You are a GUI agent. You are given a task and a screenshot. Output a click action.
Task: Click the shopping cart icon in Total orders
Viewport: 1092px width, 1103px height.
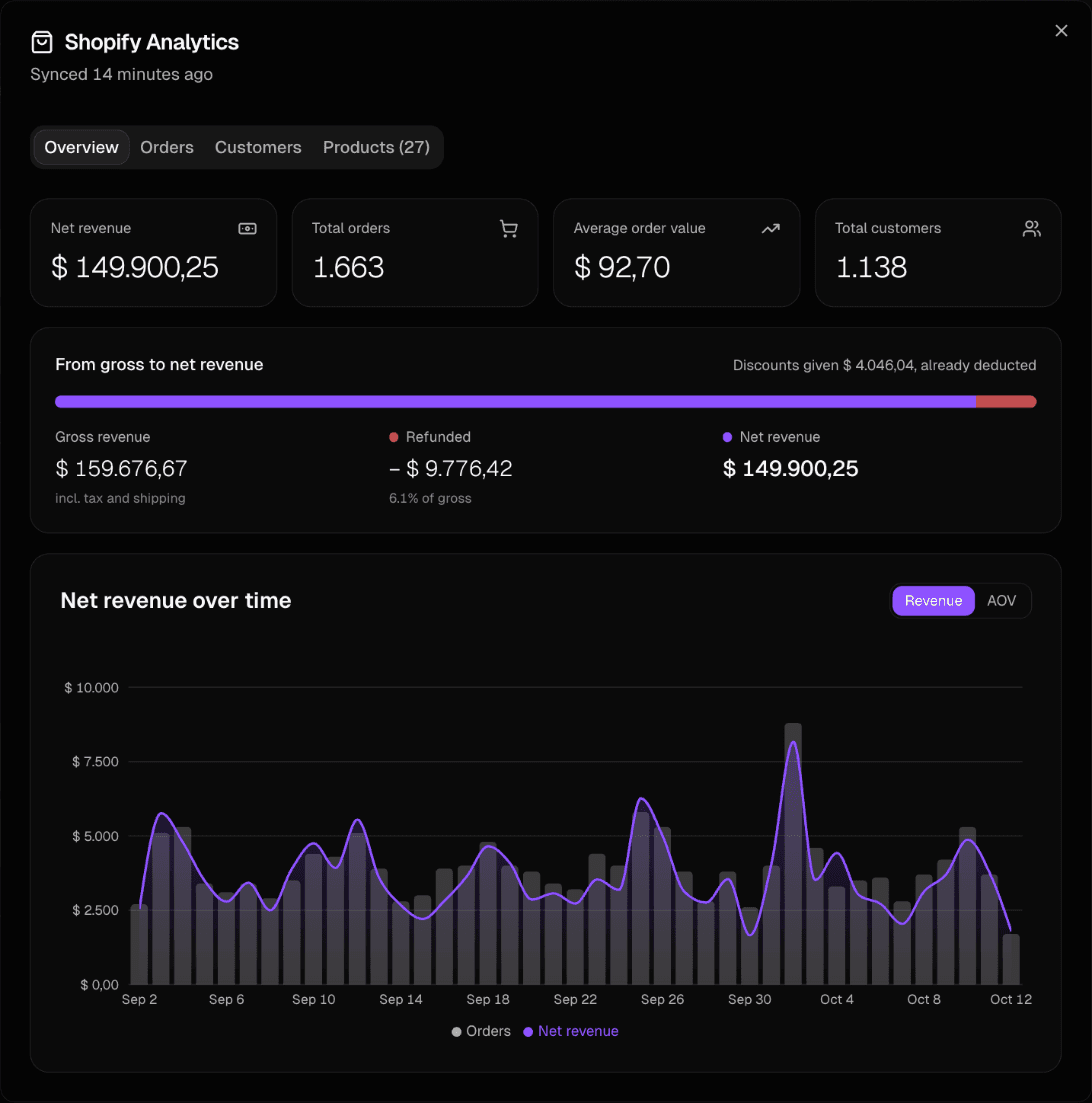pos(509,229)
